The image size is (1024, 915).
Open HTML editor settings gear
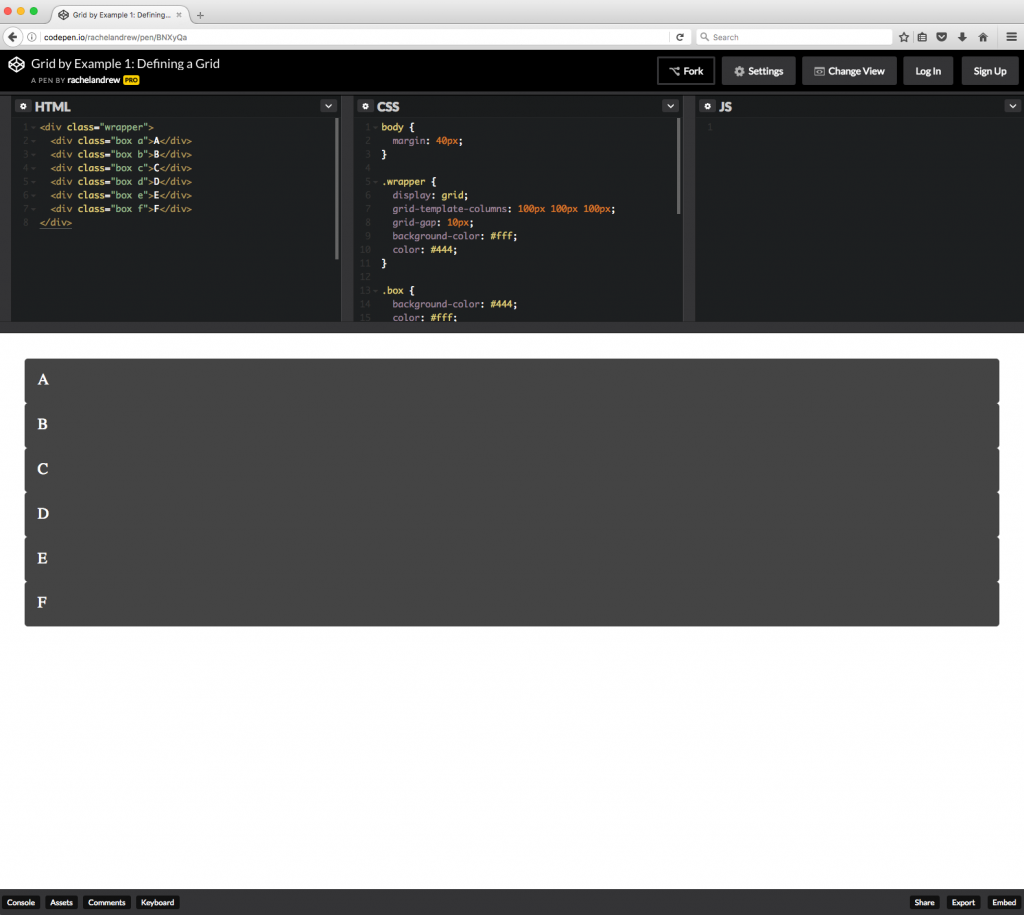[23, 106]
